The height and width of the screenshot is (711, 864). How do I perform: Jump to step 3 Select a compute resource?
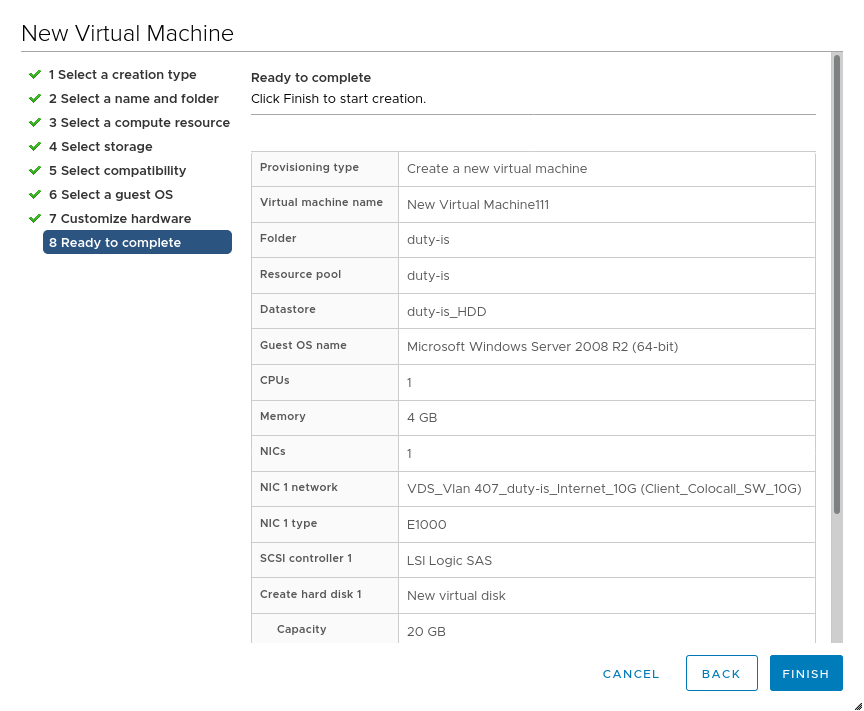[x=139, y=123]
